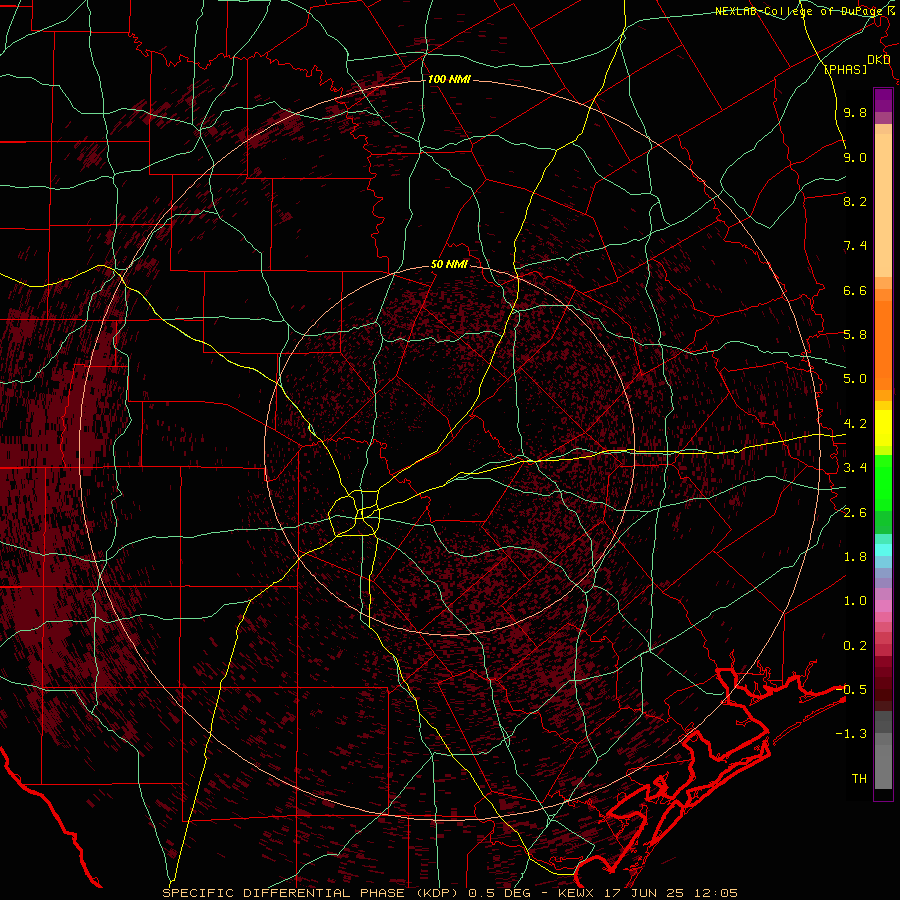Pick the pink segment of the color bar

tap(883, 606)
